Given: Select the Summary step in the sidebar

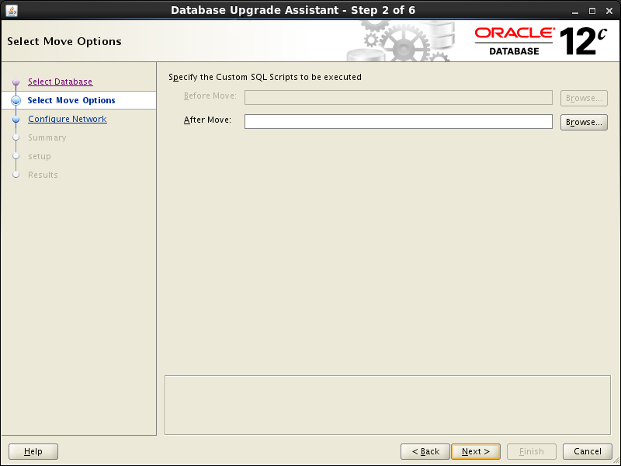Looking at the screenshot, I should (47, 138).
